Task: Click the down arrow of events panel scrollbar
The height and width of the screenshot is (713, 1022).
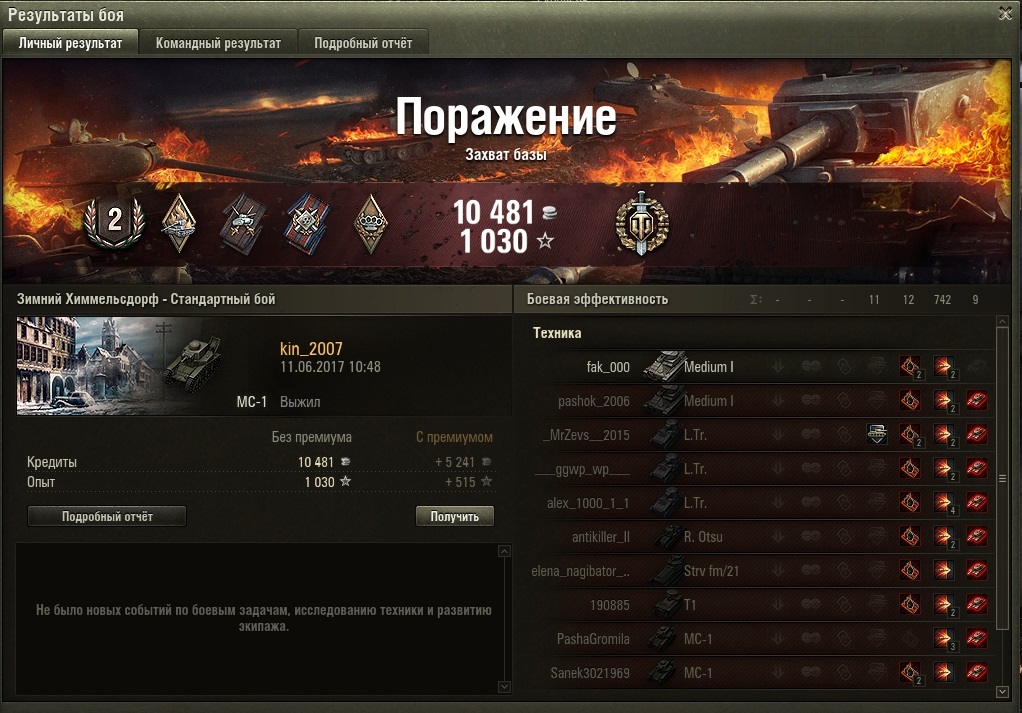Action: 504,687
